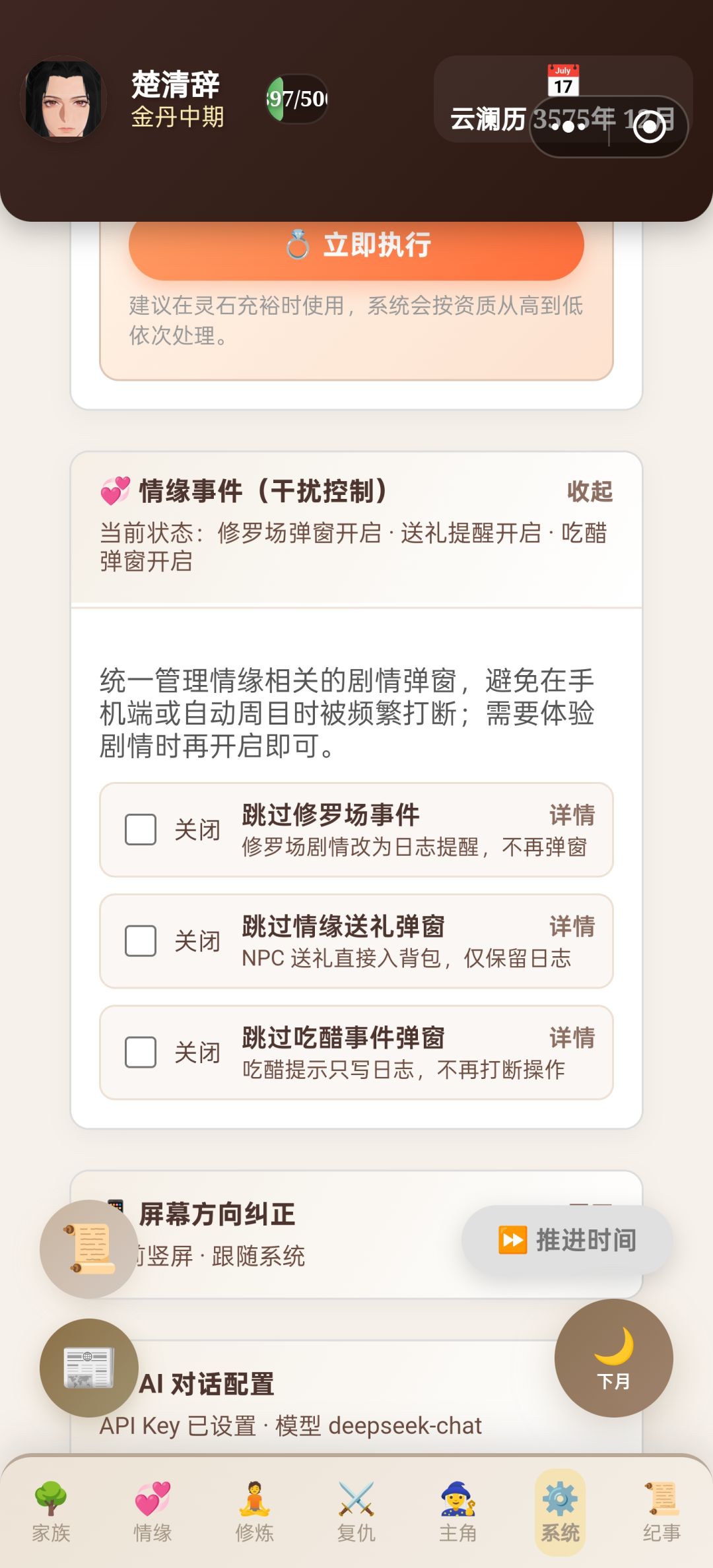713x1568 pixels.
Task: Click the 推进时间 button
Action: (x=567, y=1240)
